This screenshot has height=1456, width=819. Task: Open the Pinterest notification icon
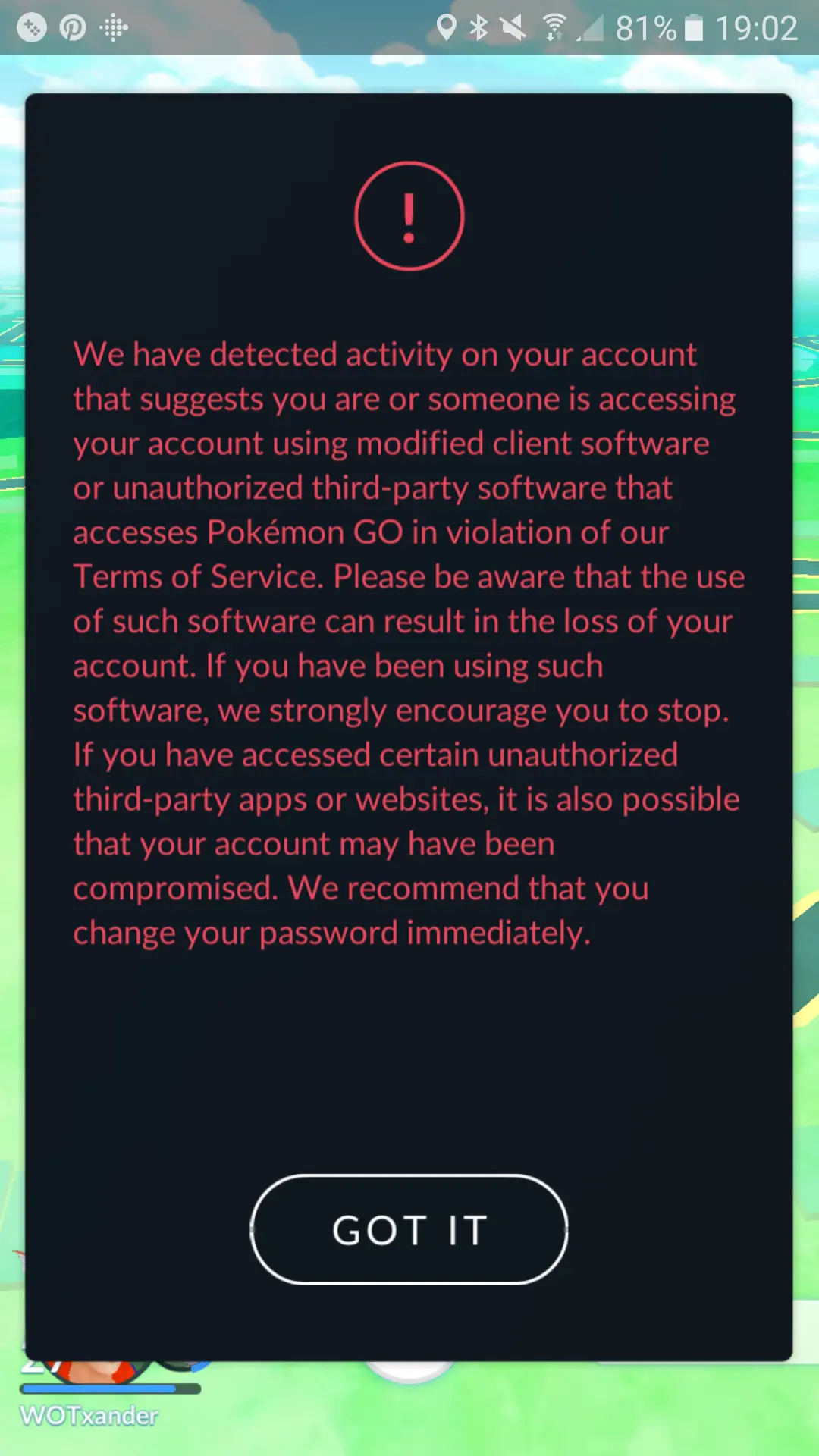[73, 28]
